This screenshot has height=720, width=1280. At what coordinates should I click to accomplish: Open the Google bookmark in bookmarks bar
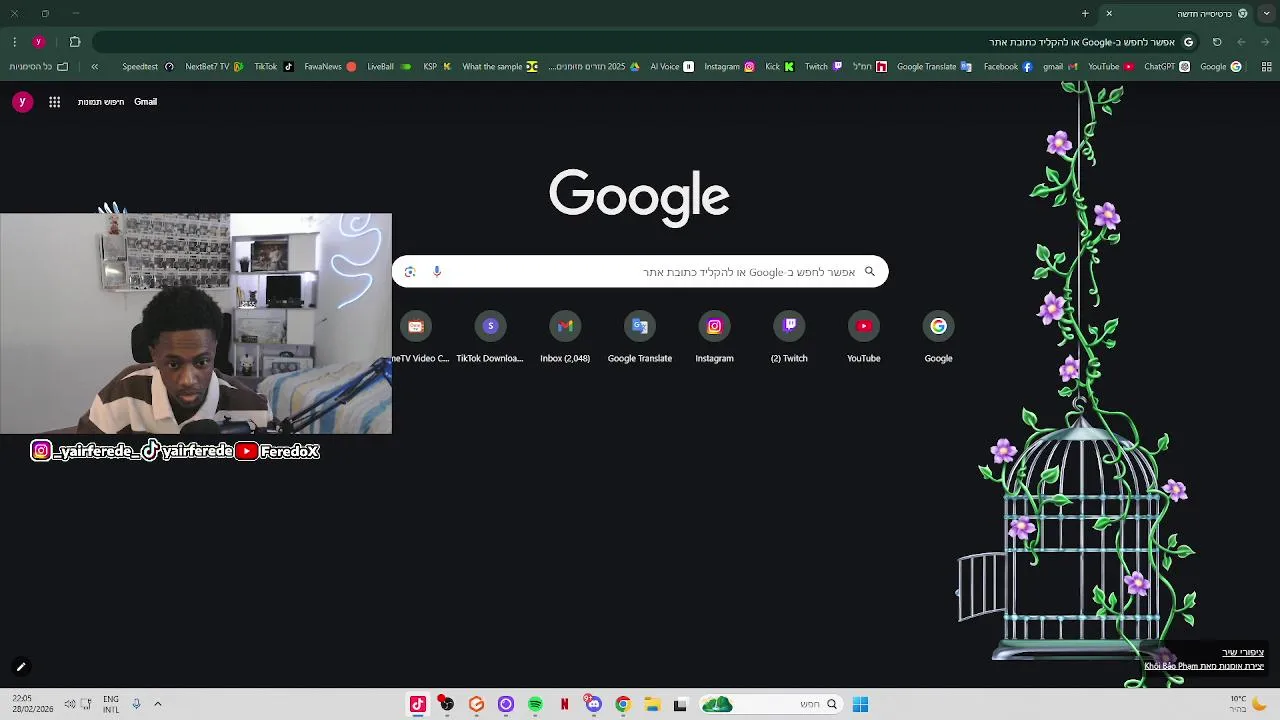(1220, 67)
